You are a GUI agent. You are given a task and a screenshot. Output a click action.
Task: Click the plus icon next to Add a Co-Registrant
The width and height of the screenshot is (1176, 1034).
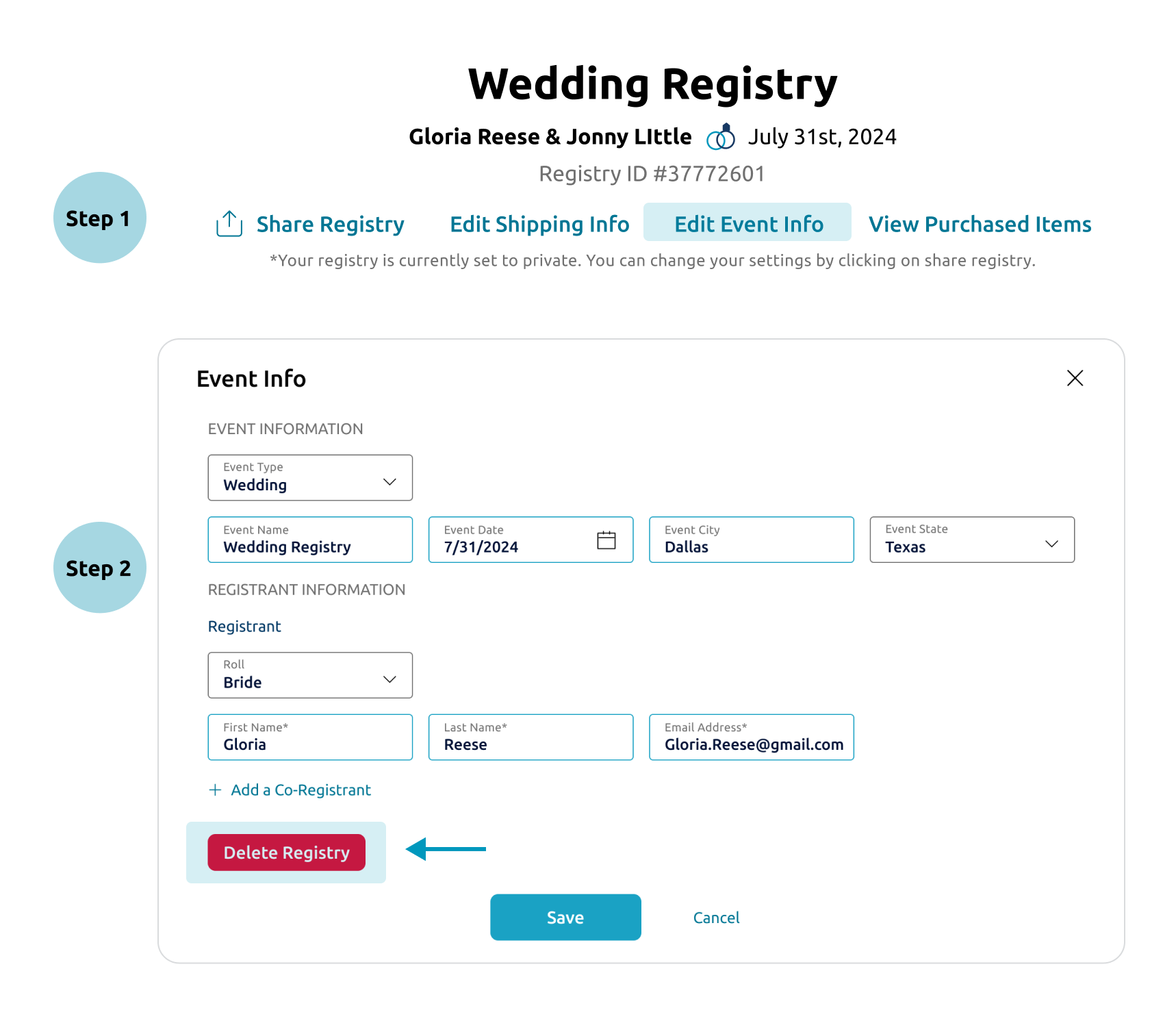coord(215,790)
